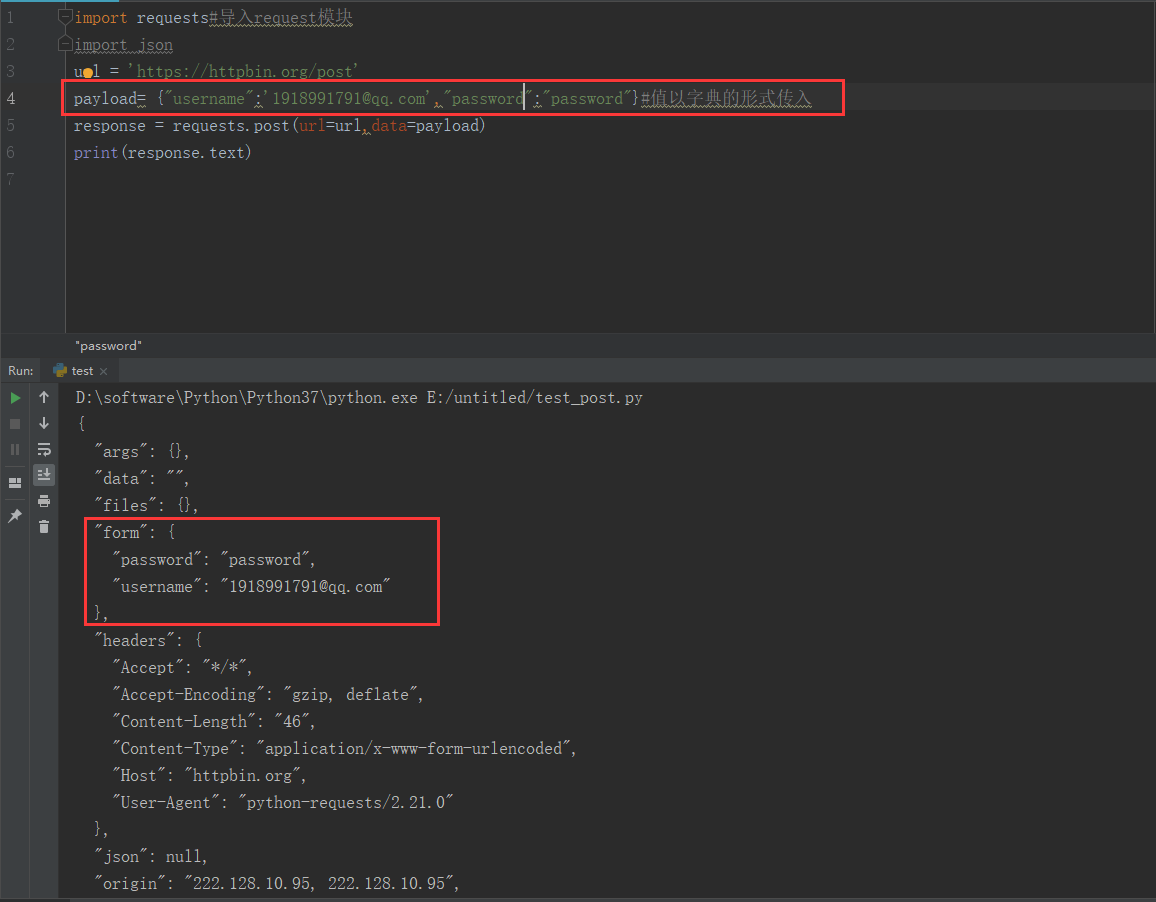
Task: Click the "files": {} output line
Action: pos(146,505)
